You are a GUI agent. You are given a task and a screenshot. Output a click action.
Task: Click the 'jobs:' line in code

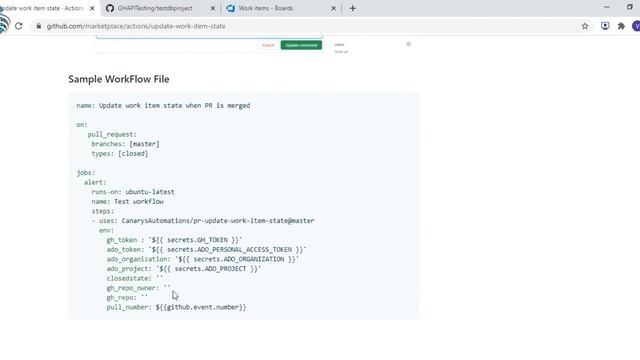(x=86, y=173)
